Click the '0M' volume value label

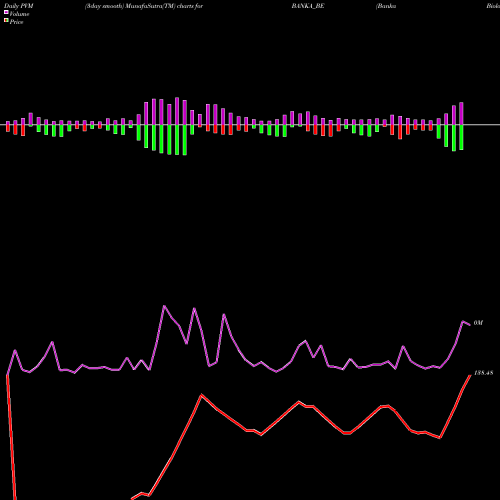(478, 323)
